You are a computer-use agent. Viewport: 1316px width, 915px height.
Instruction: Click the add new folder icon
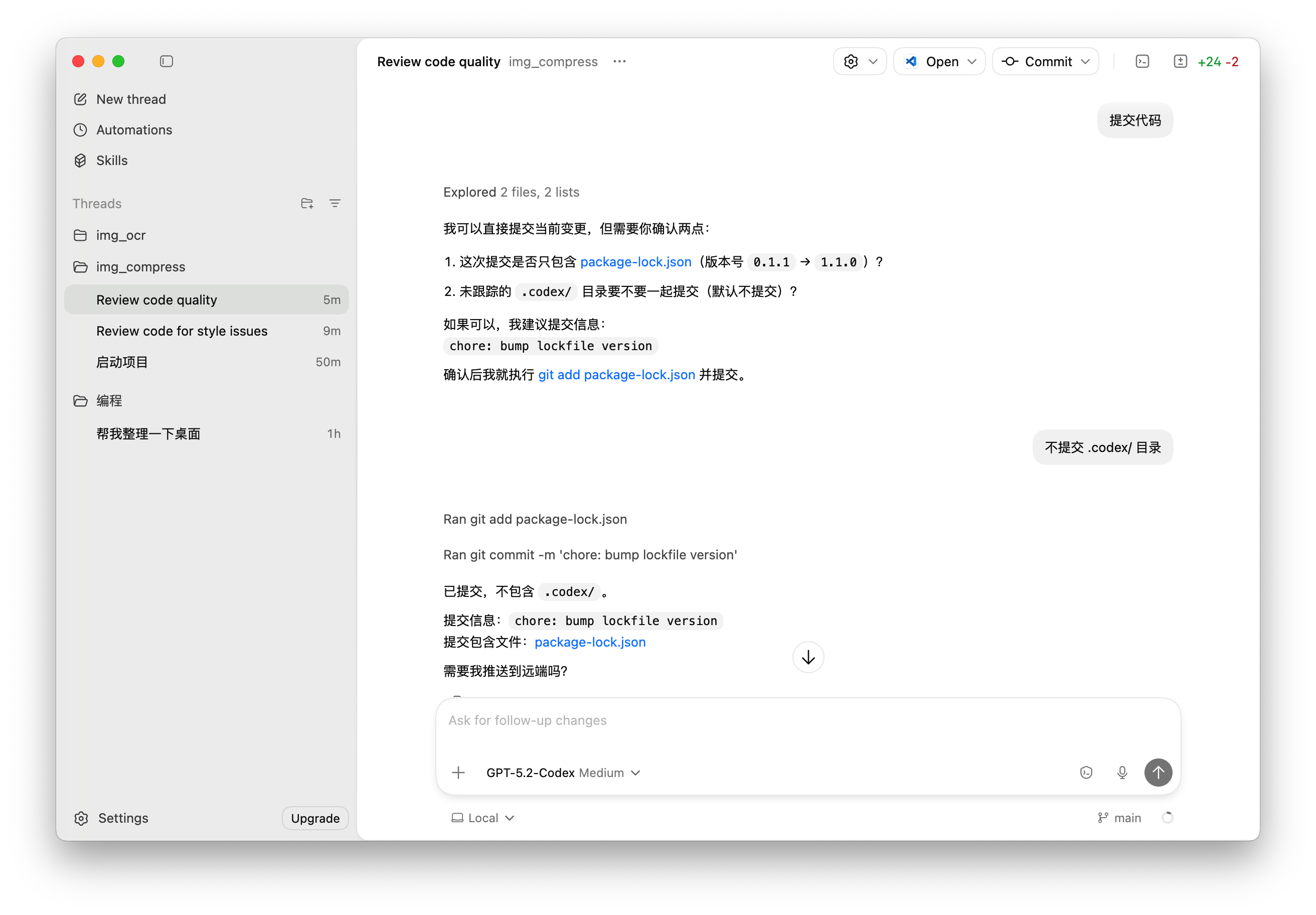point(306,204)
